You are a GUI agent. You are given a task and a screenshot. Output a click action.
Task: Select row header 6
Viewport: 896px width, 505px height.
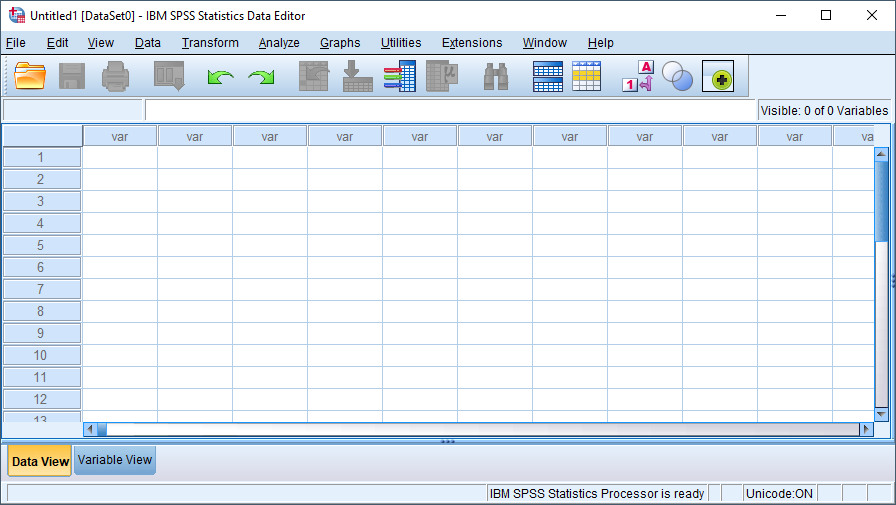click(42, 267)
